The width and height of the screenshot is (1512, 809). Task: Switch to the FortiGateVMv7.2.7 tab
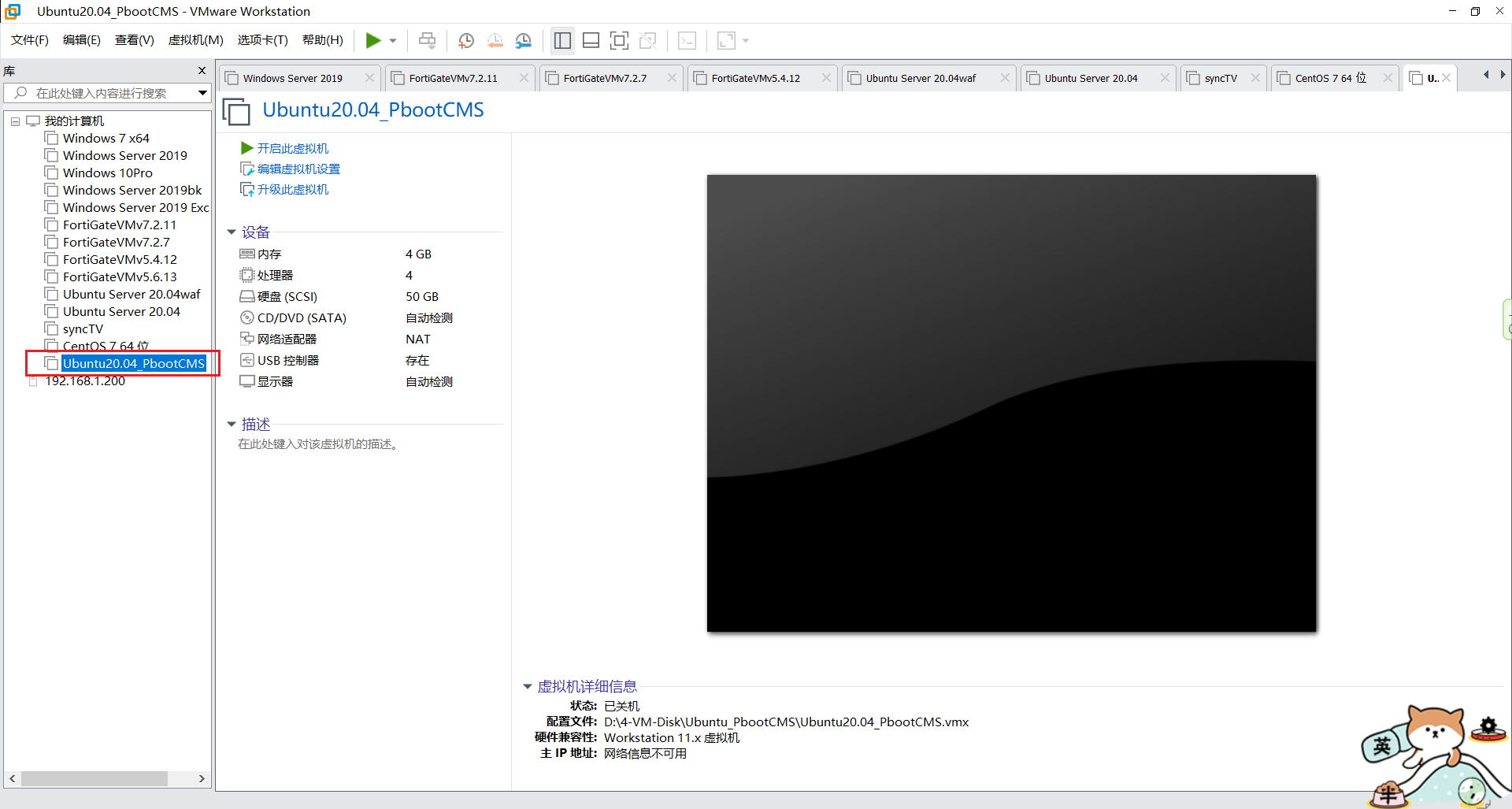pyautogui.click(x=605, y=78)
